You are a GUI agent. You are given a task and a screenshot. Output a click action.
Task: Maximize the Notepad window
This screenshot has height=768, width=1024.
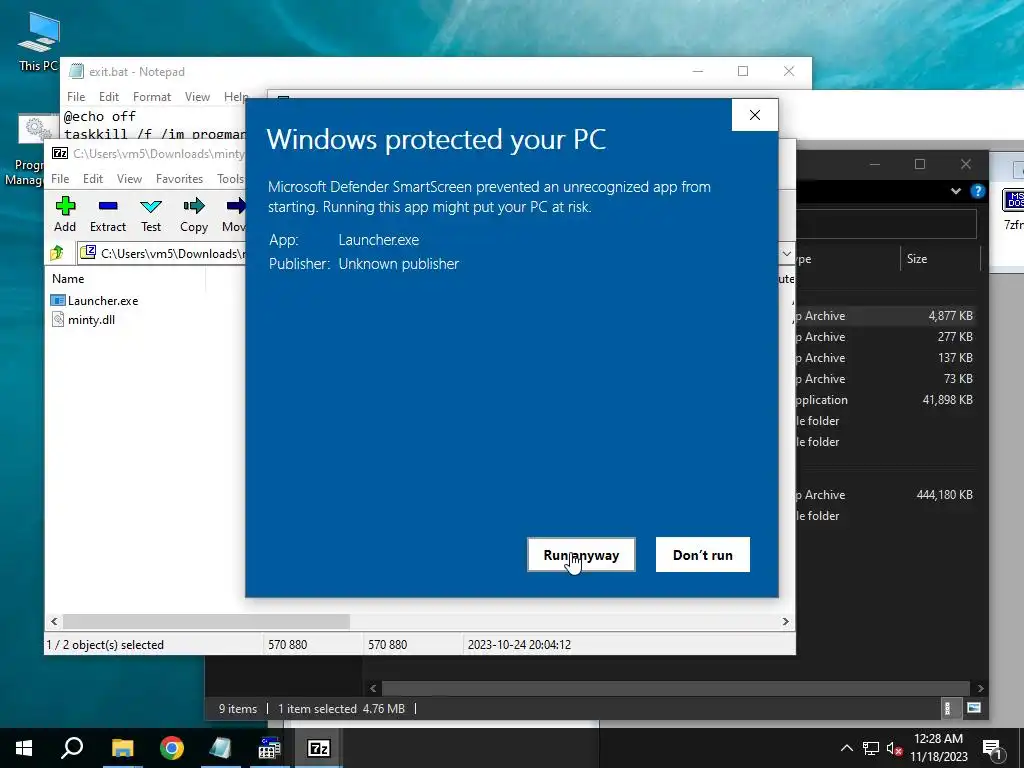point(743,71)
